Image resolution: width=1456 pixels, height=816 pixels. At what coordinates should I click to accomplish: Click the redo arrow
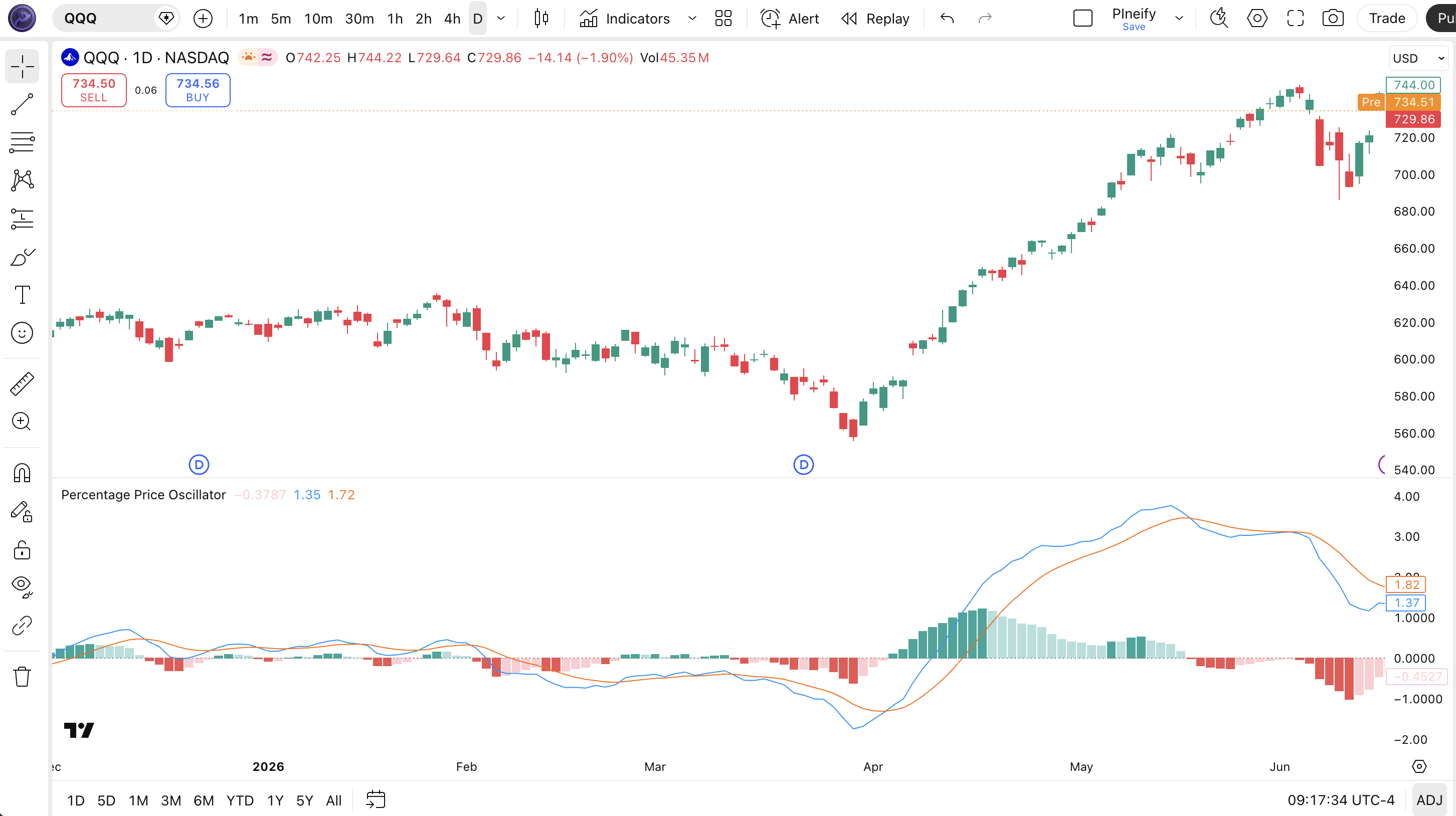[x=985, y=19]
